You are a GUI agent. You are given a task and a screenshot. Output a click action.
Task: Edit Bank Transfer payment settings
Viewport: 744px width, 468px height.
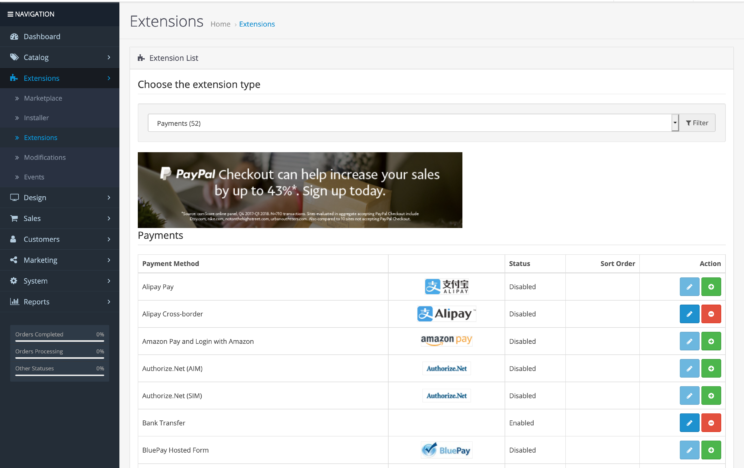[x=689, y=422]
